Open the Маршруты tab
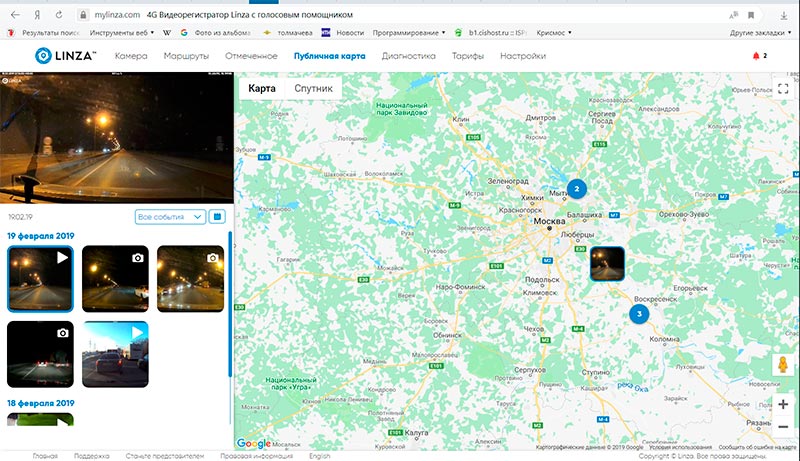 click(x=186, y=57)
